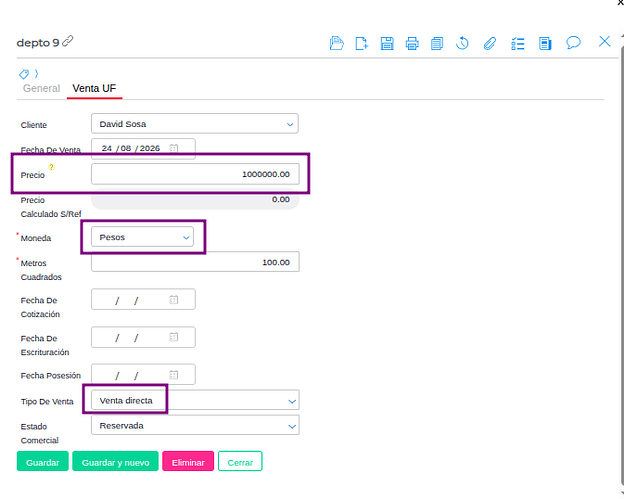Click the depto 9 title text
Viewport: 624px width, 499px height.
click(x=38, y=43)
